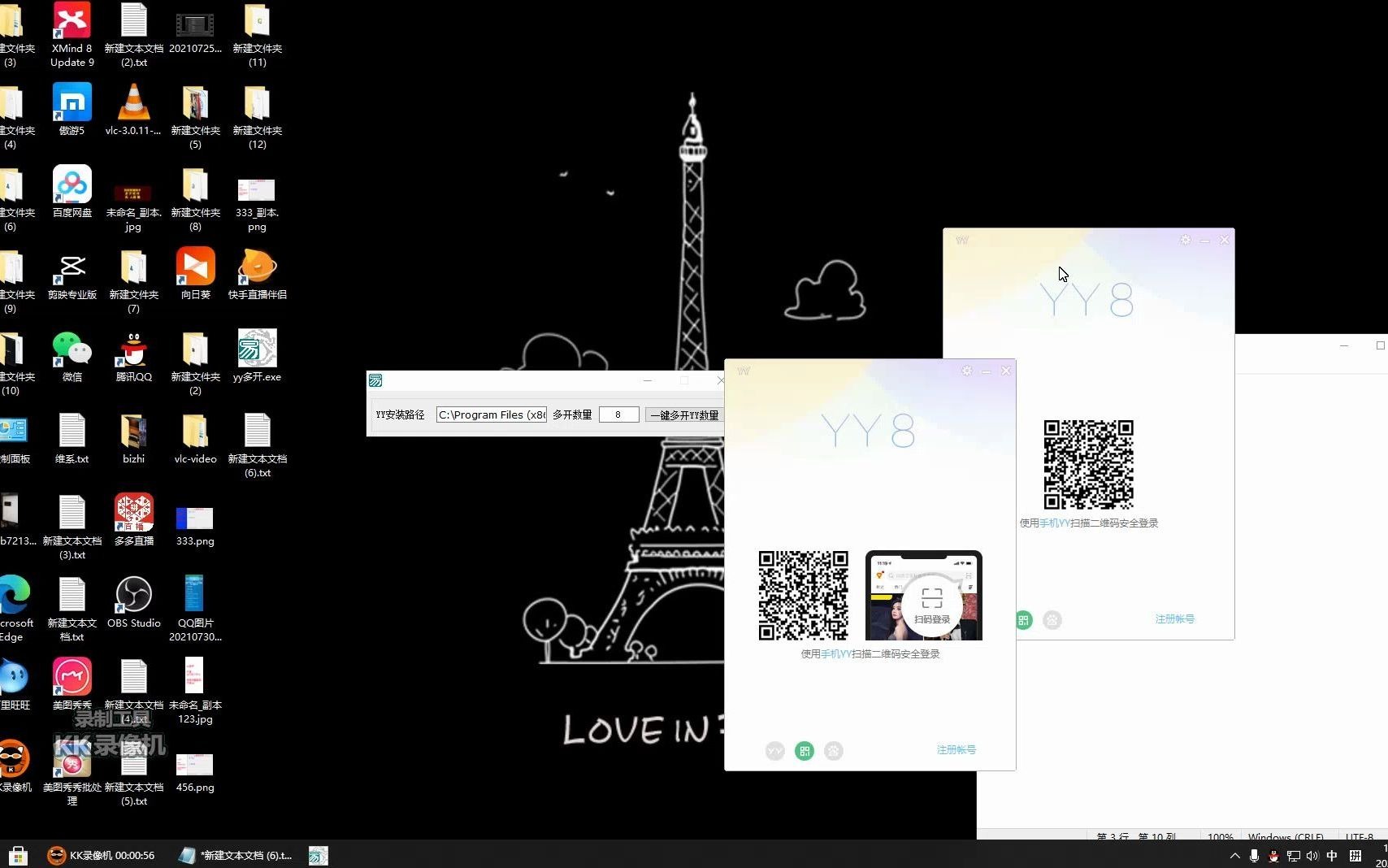
Task: Select the 维系.txt file icon
Action: [72, 437]
